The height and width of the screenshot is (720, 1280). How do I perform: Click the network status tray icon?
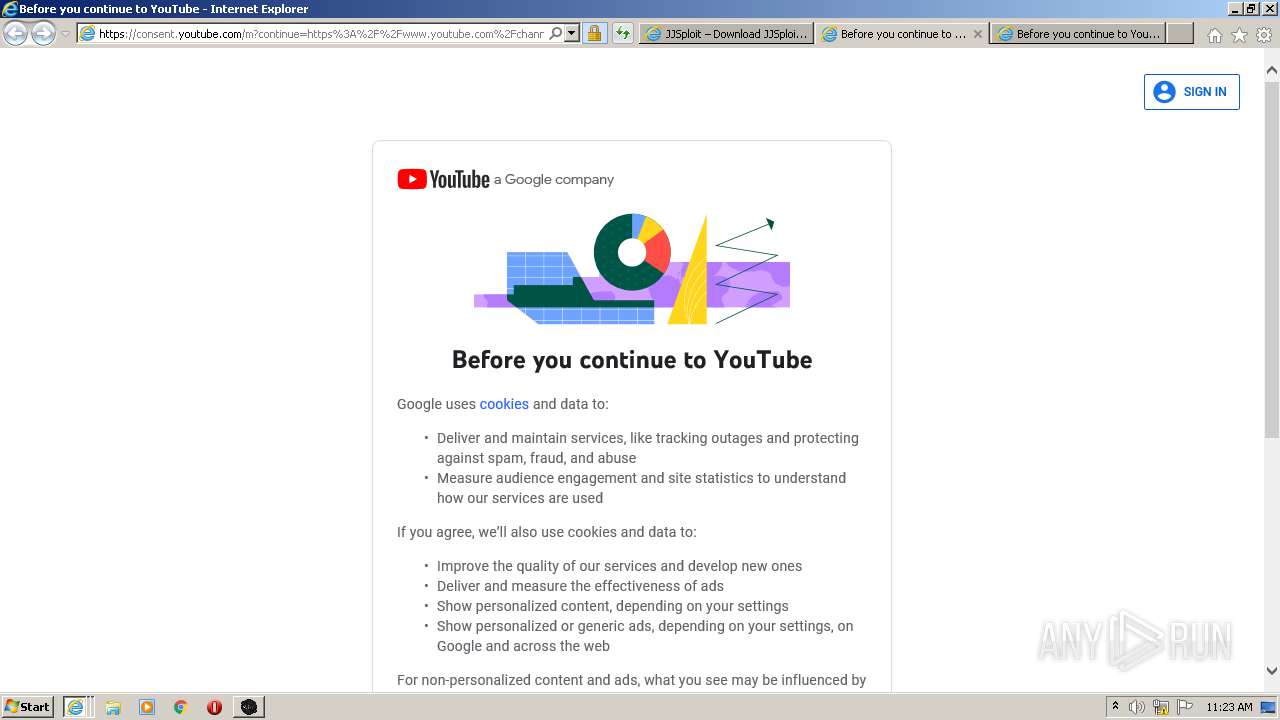(x=1161, y=707)
